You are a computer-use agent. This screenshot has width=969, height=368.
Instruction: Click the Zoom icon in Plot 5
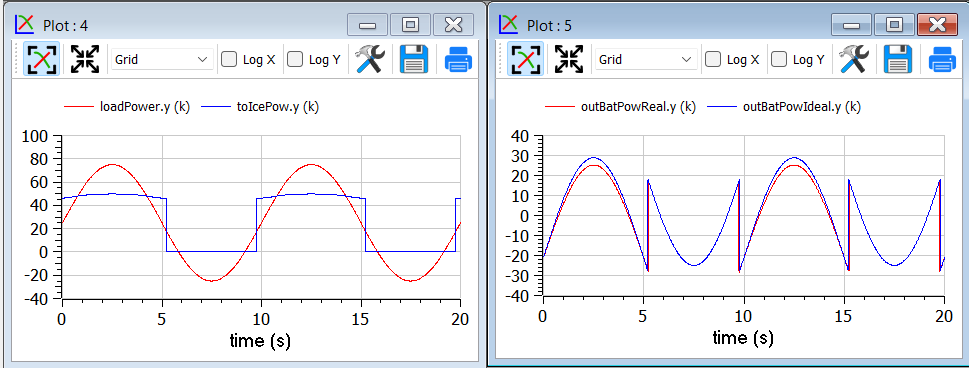click(525, 59)
